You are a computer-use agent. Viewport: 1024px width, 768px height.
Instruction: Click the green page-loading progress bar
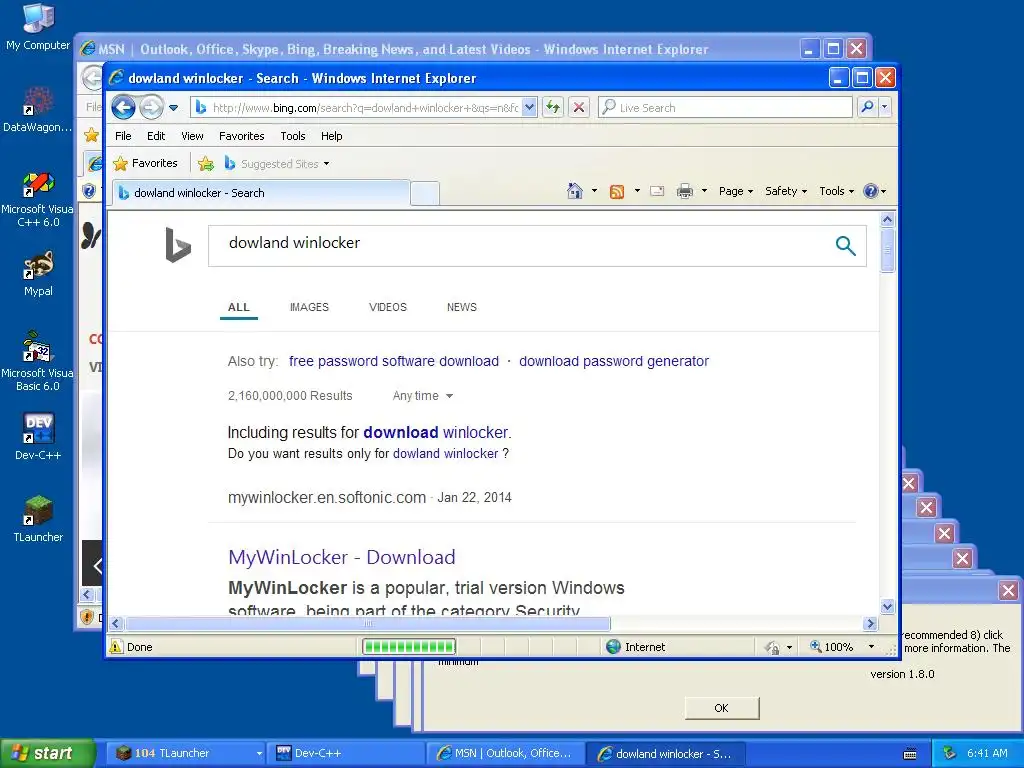tap(409, 647)
